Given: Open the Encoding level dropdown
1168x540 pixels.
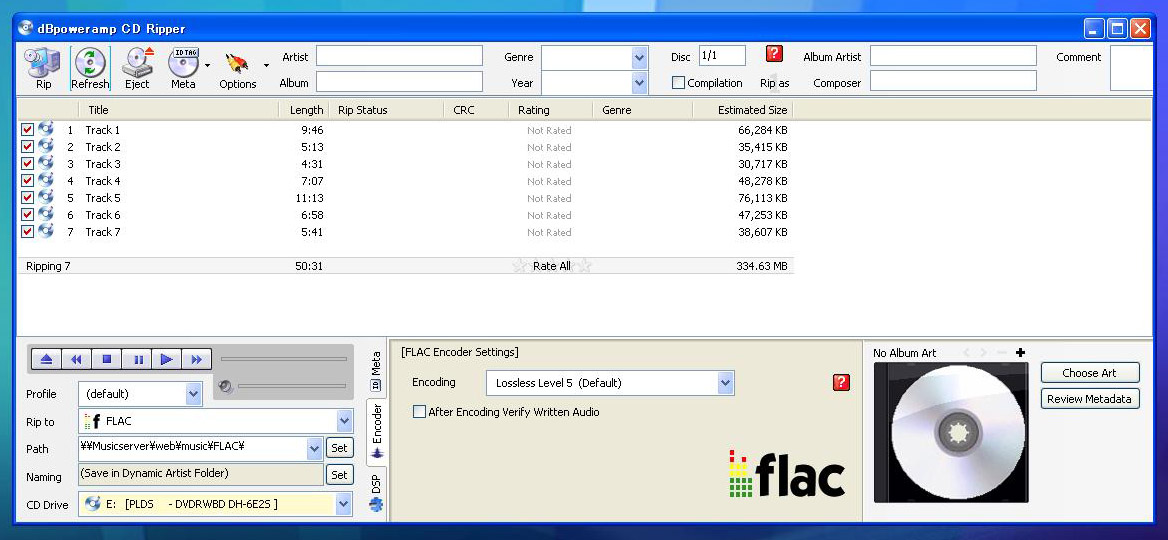Looking at the screenshot, I should point(726,383).
